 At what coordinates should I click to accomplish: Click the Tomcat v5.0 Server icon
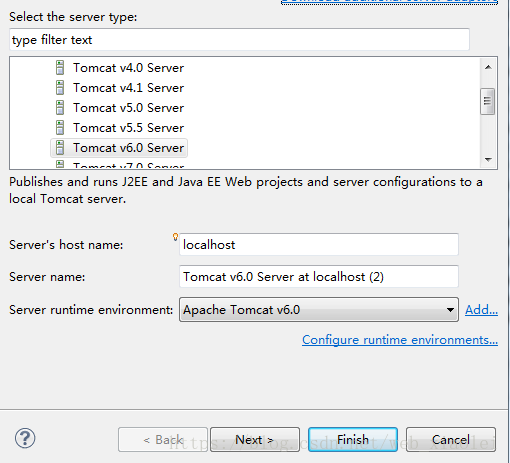(60, 108)
